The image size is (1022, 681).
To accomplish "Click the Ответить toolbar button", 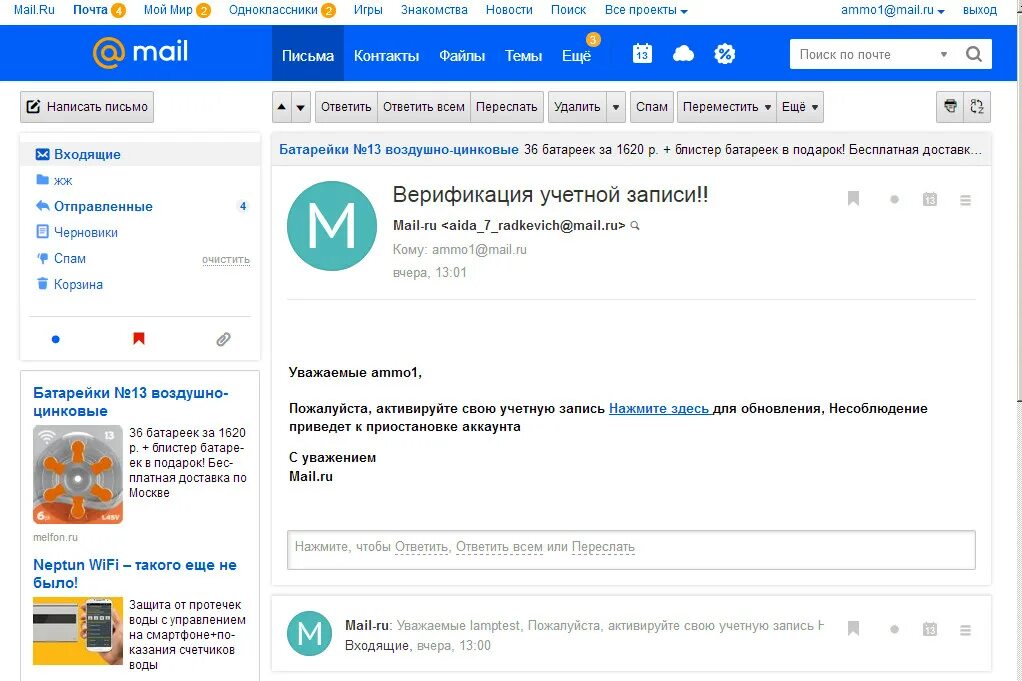I will pos(346,107).
